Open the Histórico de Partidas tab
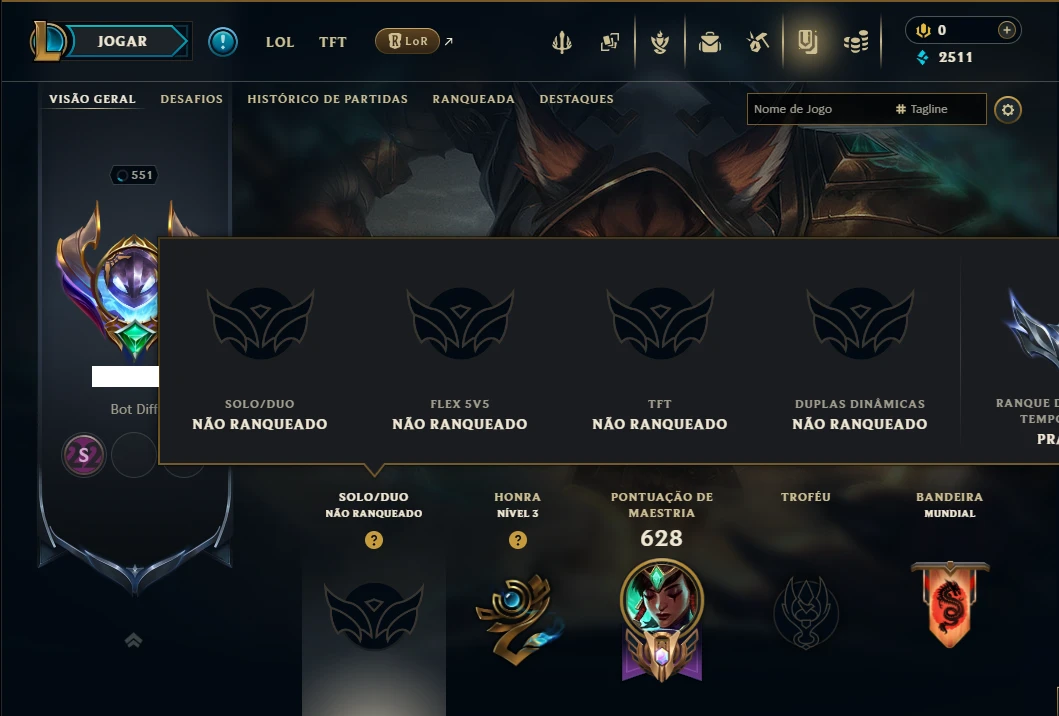 328,99
